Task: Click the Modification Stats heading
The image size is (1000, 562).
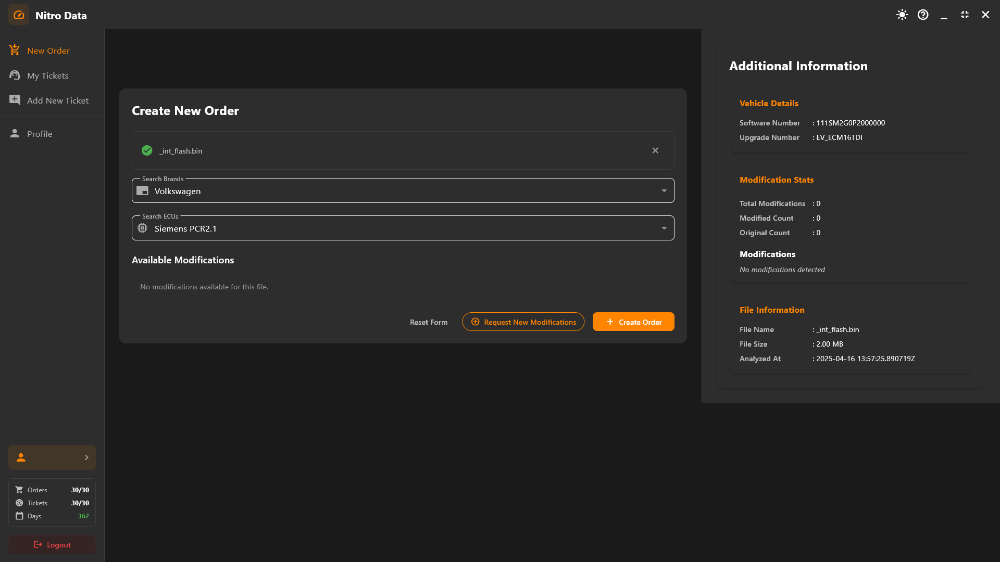Action: (776, 180)
